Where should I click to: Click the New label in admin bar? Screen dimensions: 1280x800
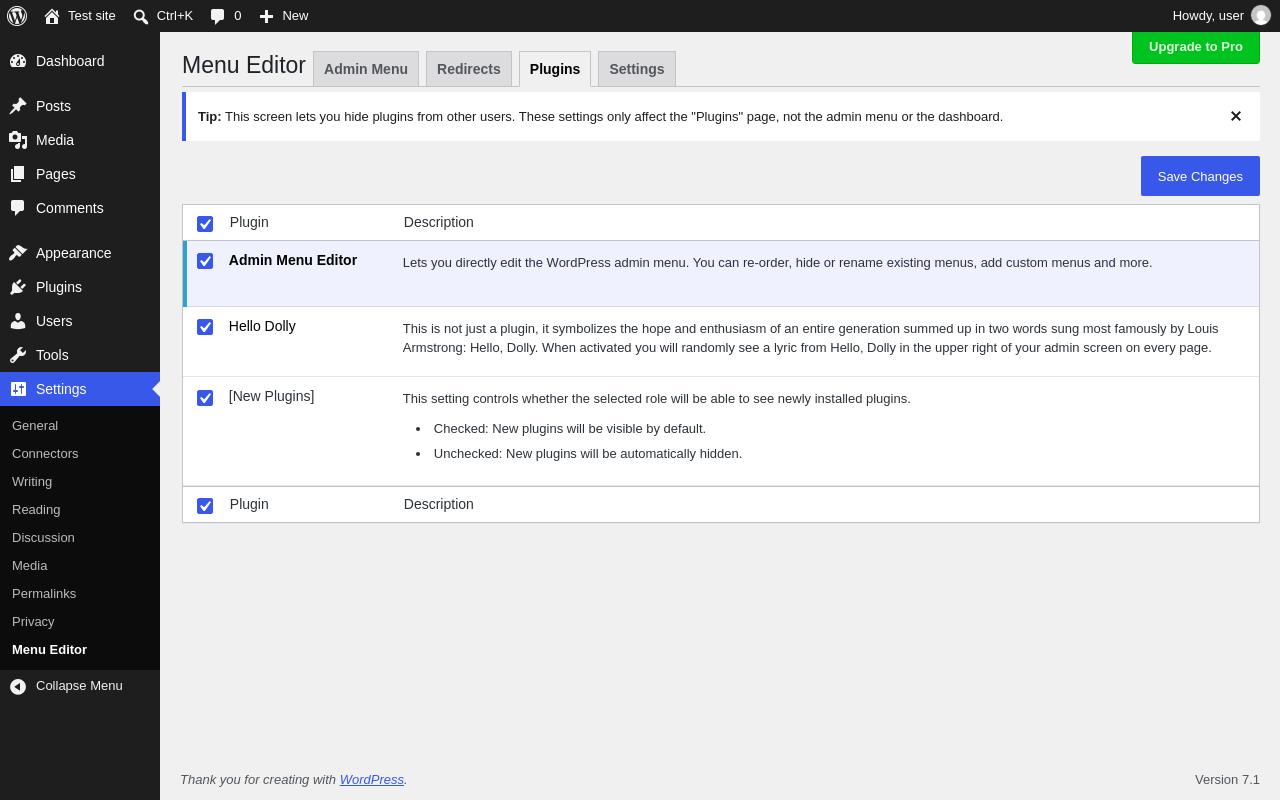coord(295,16)
